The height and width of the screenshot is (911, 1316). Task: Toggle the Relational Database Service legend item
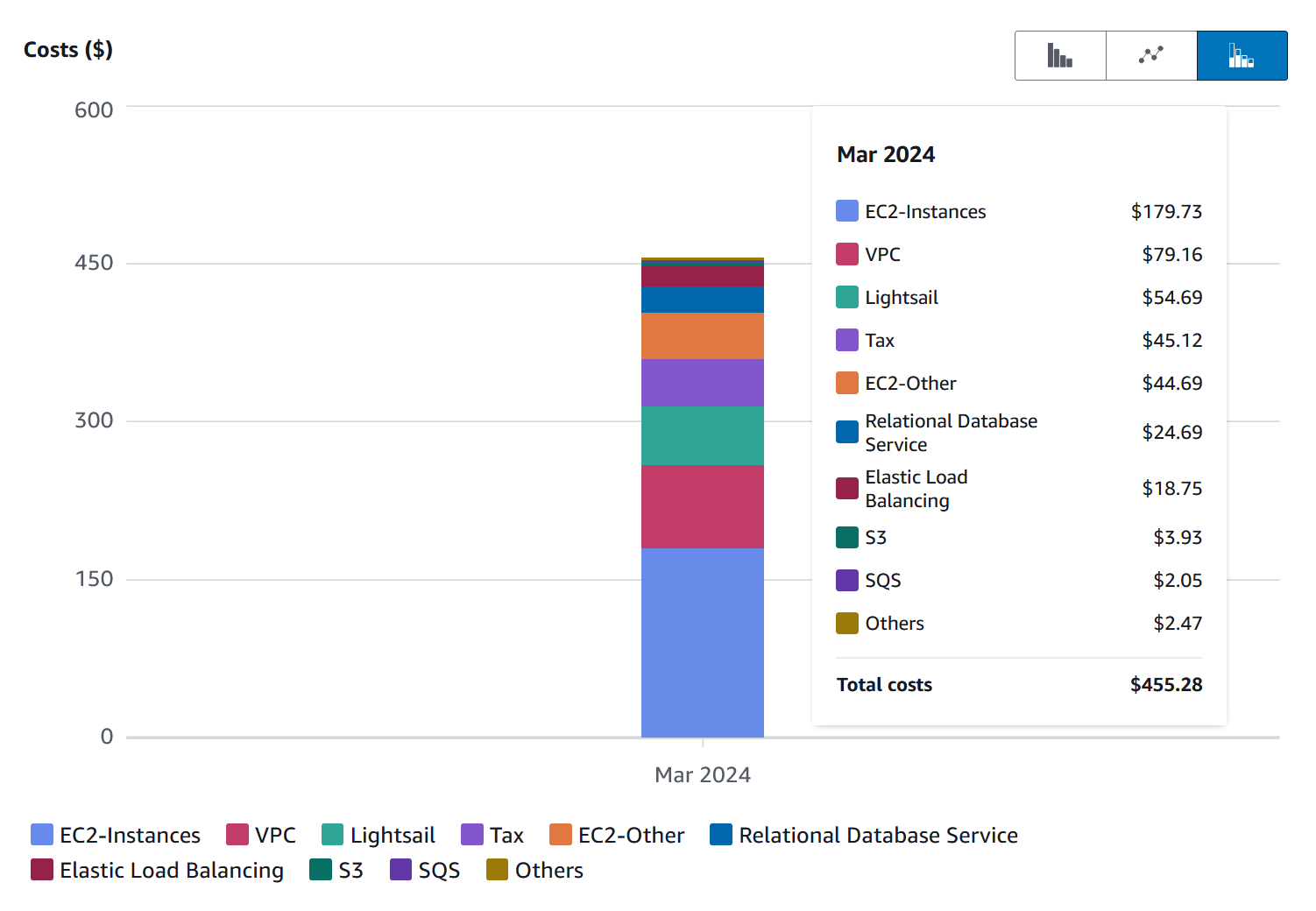point(864,835)
